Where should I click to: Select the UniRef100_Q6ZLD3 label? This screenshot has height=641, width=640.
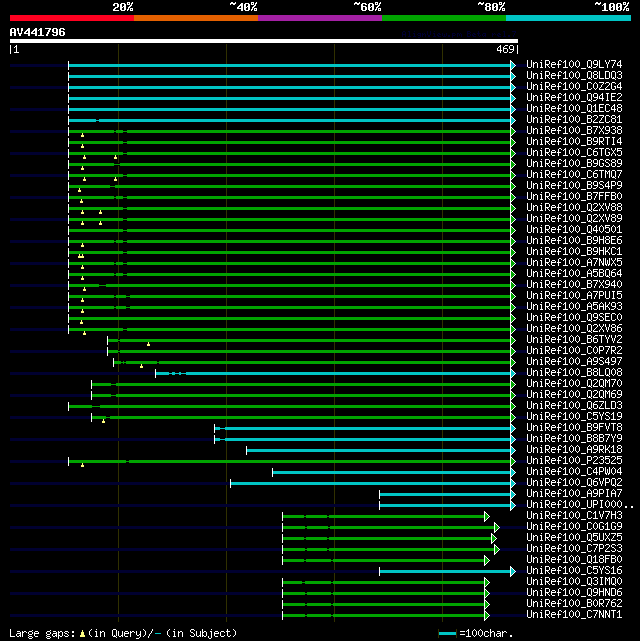point(574,406)
